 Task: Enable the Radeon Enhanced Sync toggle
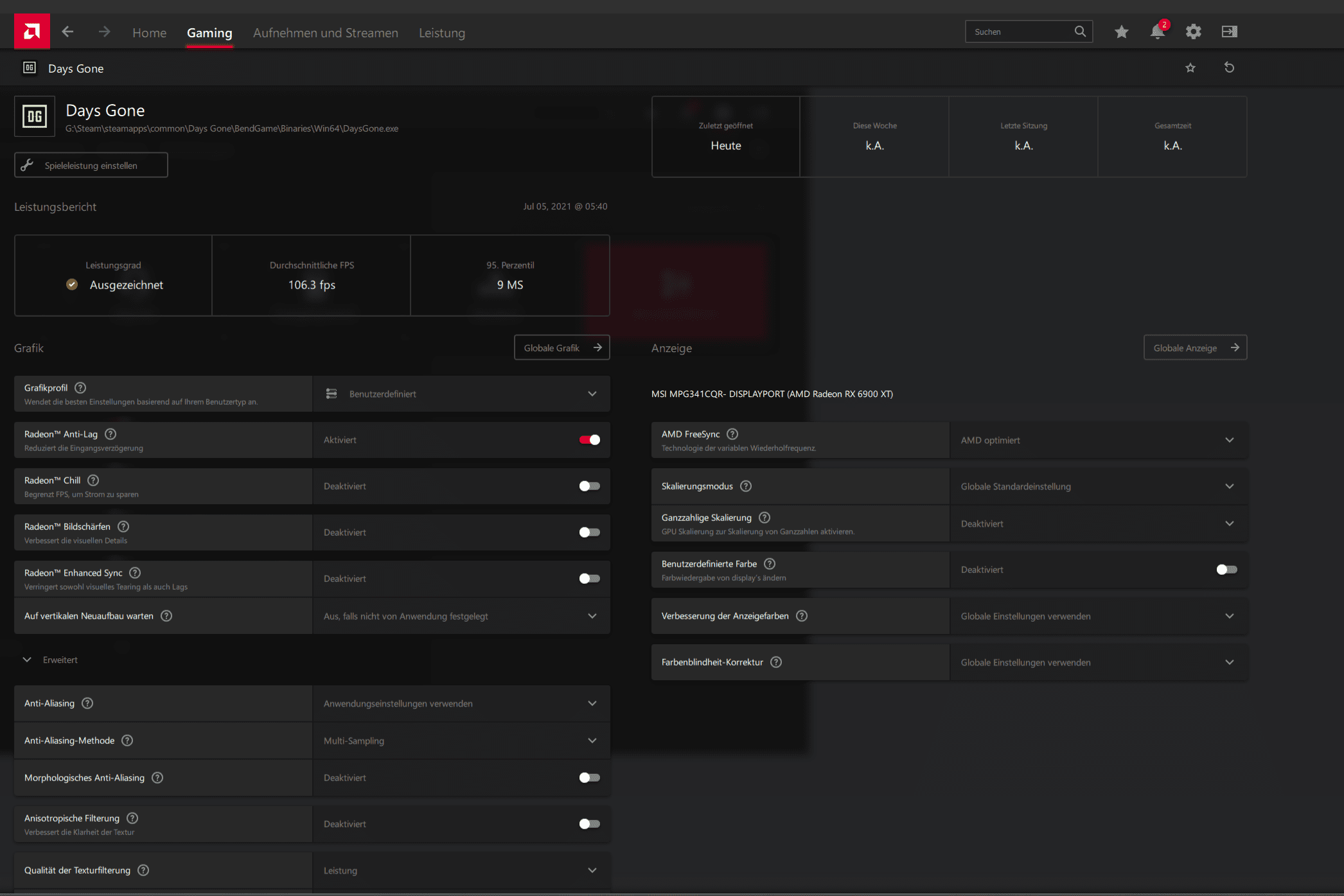coord(589,579)
